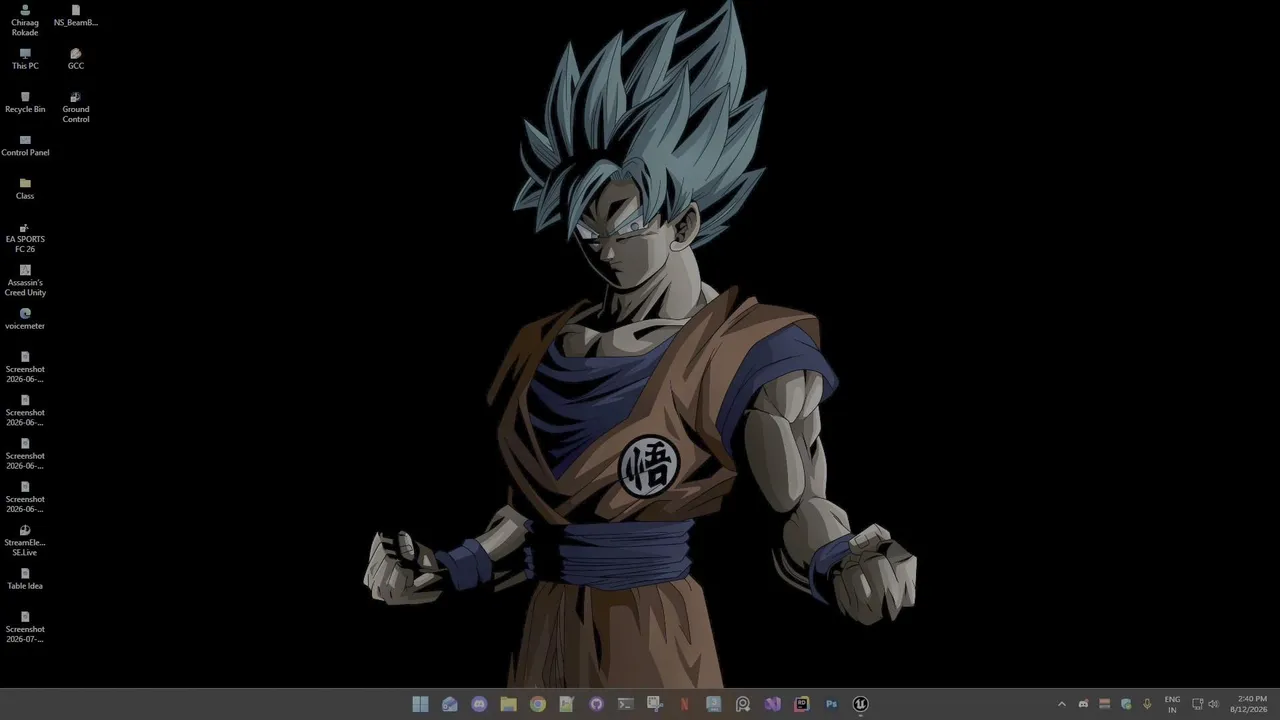Image resolution: width=1280 pixels, height=720 pixels.
Task: Open Netflix from the taskbar
Action: pyautogui.click(x=685, y=704)
